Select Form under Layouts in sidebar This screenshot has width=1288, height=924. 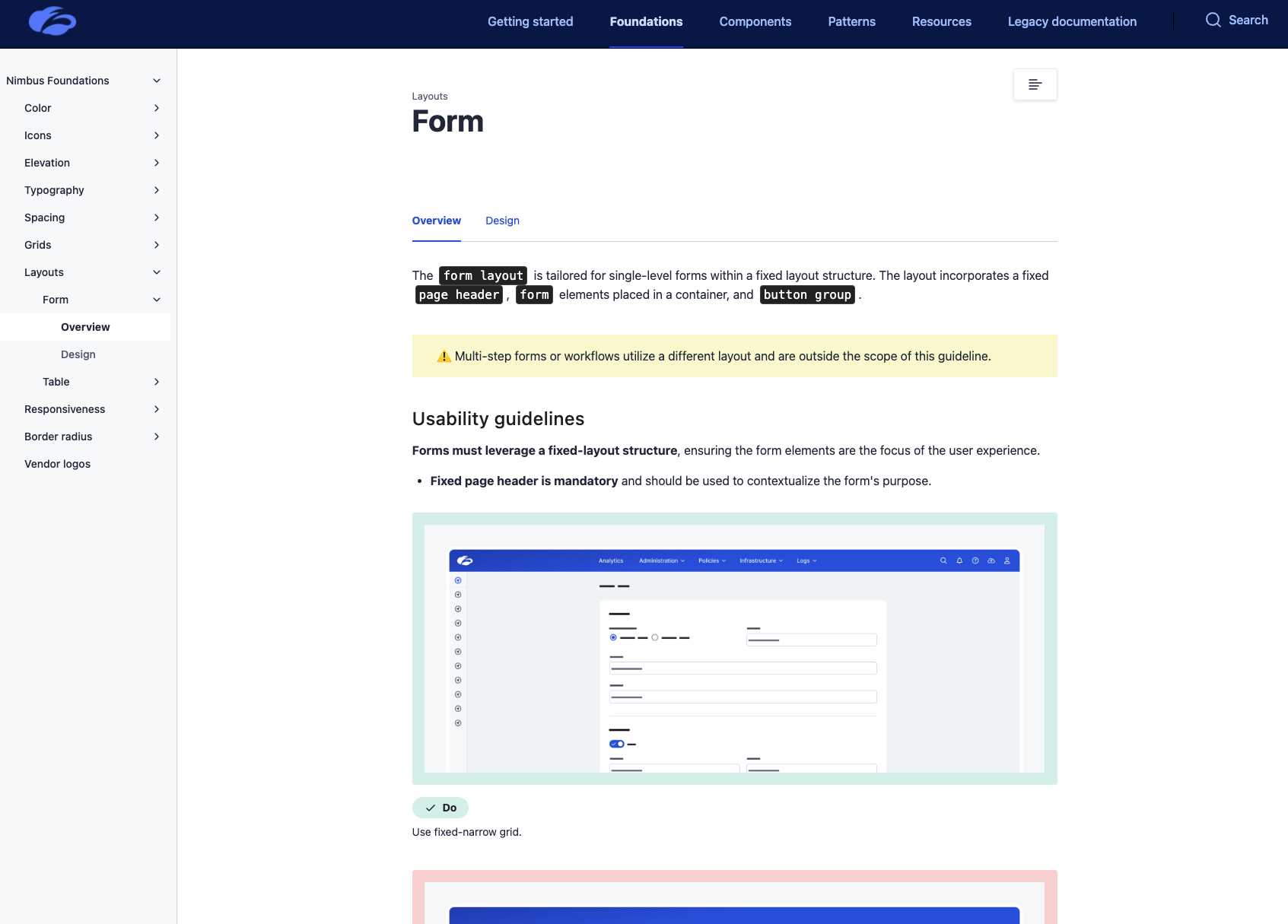pyautogui.click(x=56, y=300)
